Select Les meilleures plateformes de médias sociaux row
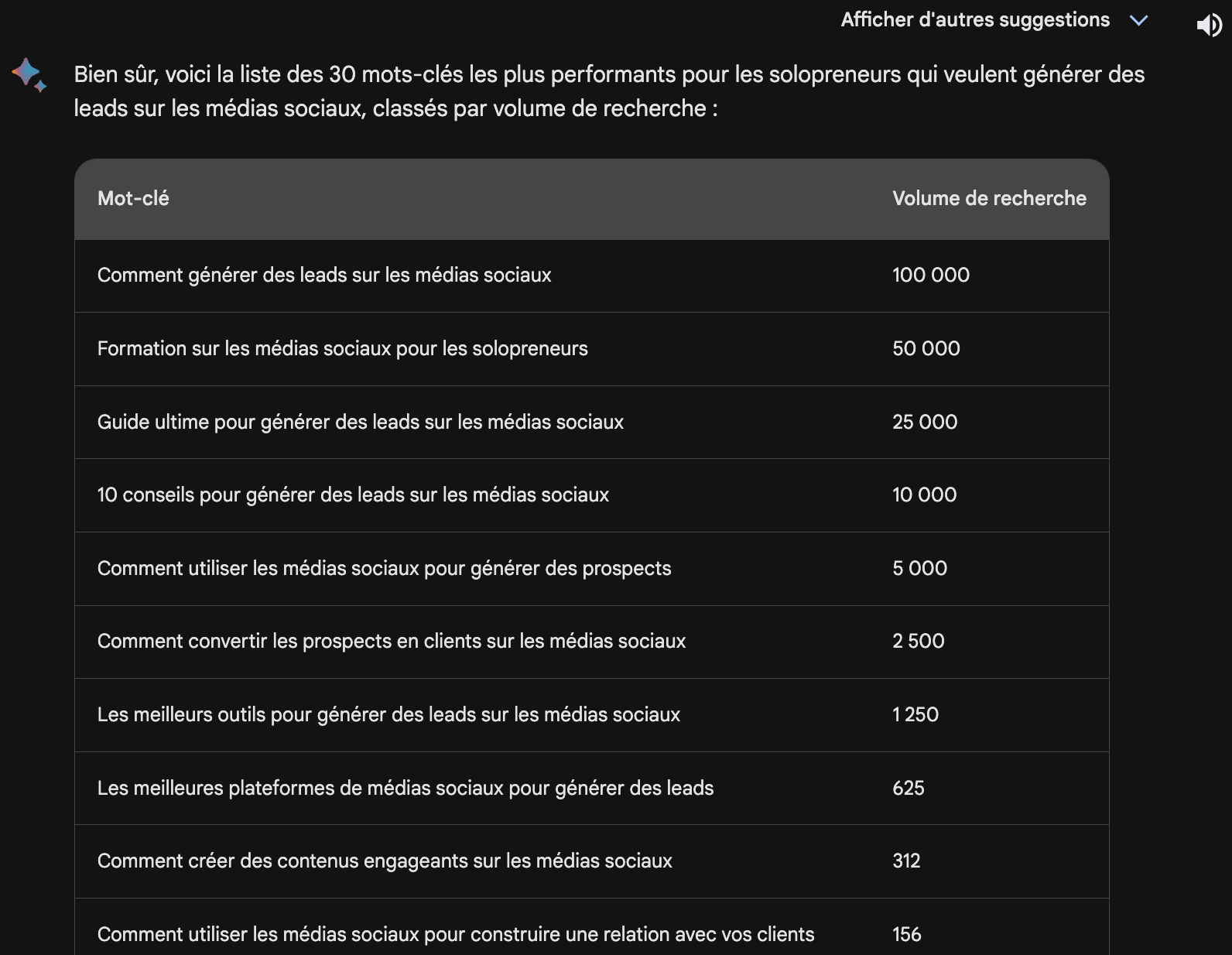 coord(406,788)
